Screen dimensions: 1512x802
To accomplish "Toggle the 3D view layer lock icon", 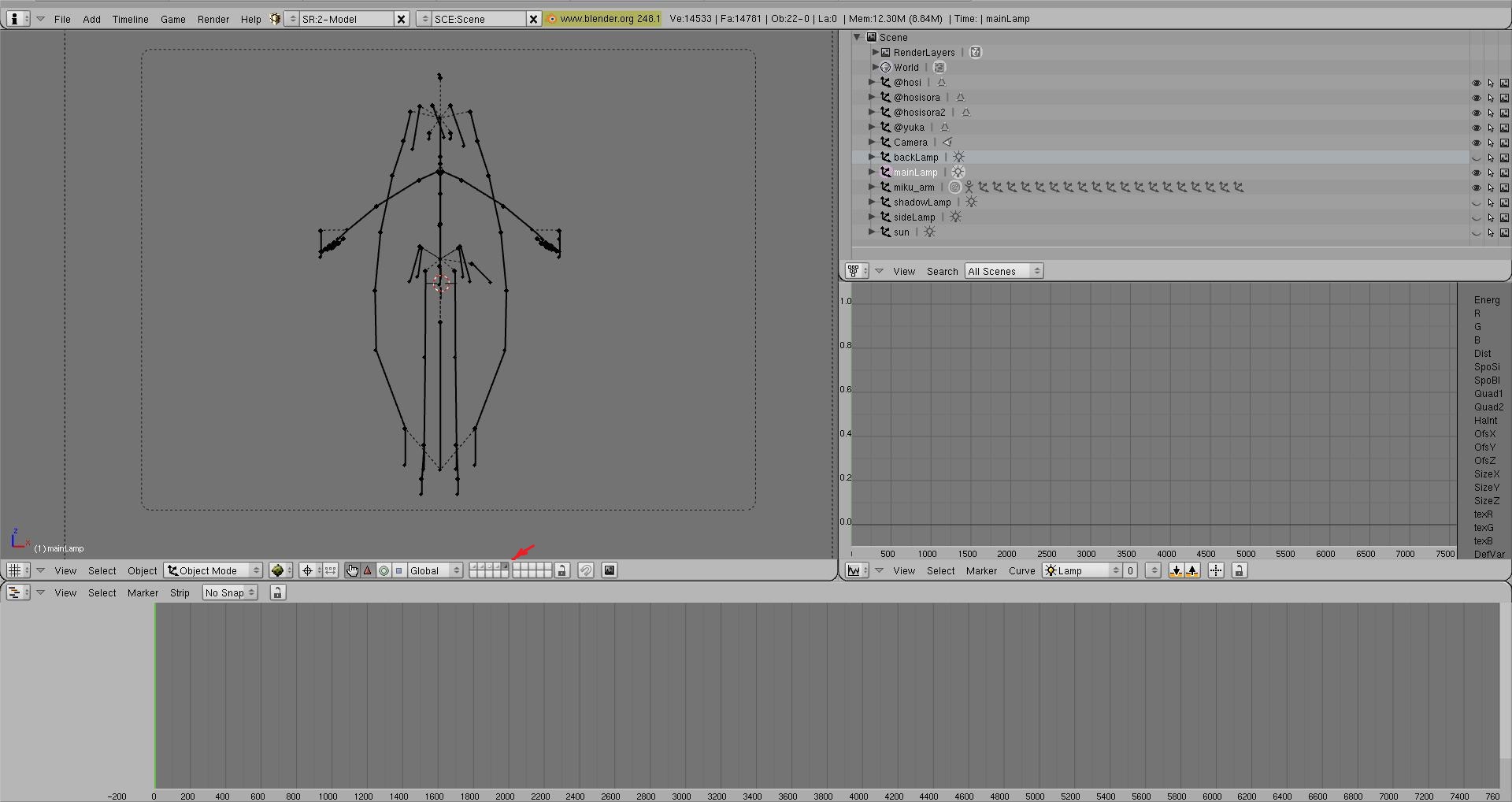I will [562, 570].
